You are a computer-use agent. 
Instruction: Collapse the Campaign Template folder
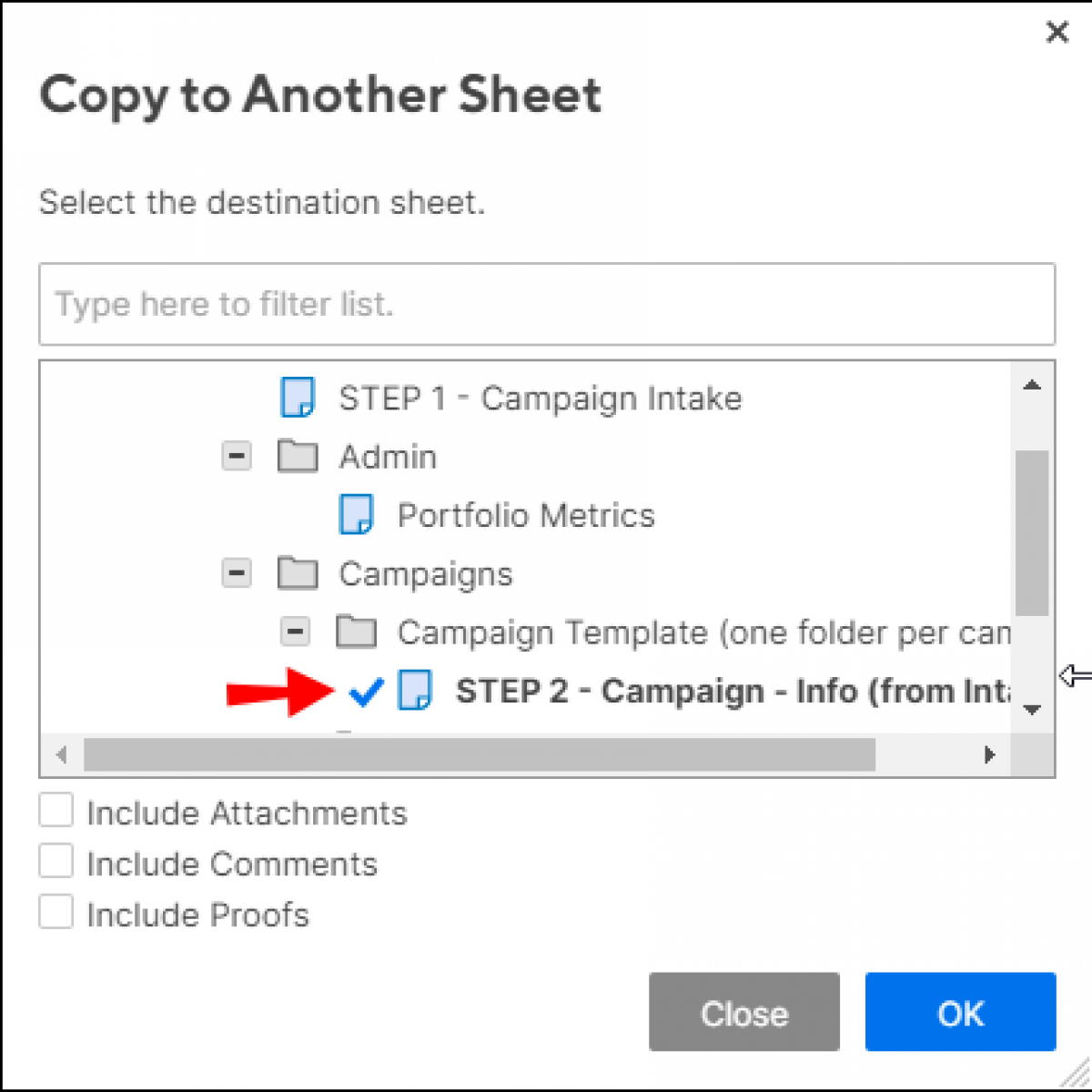point(296,632)
